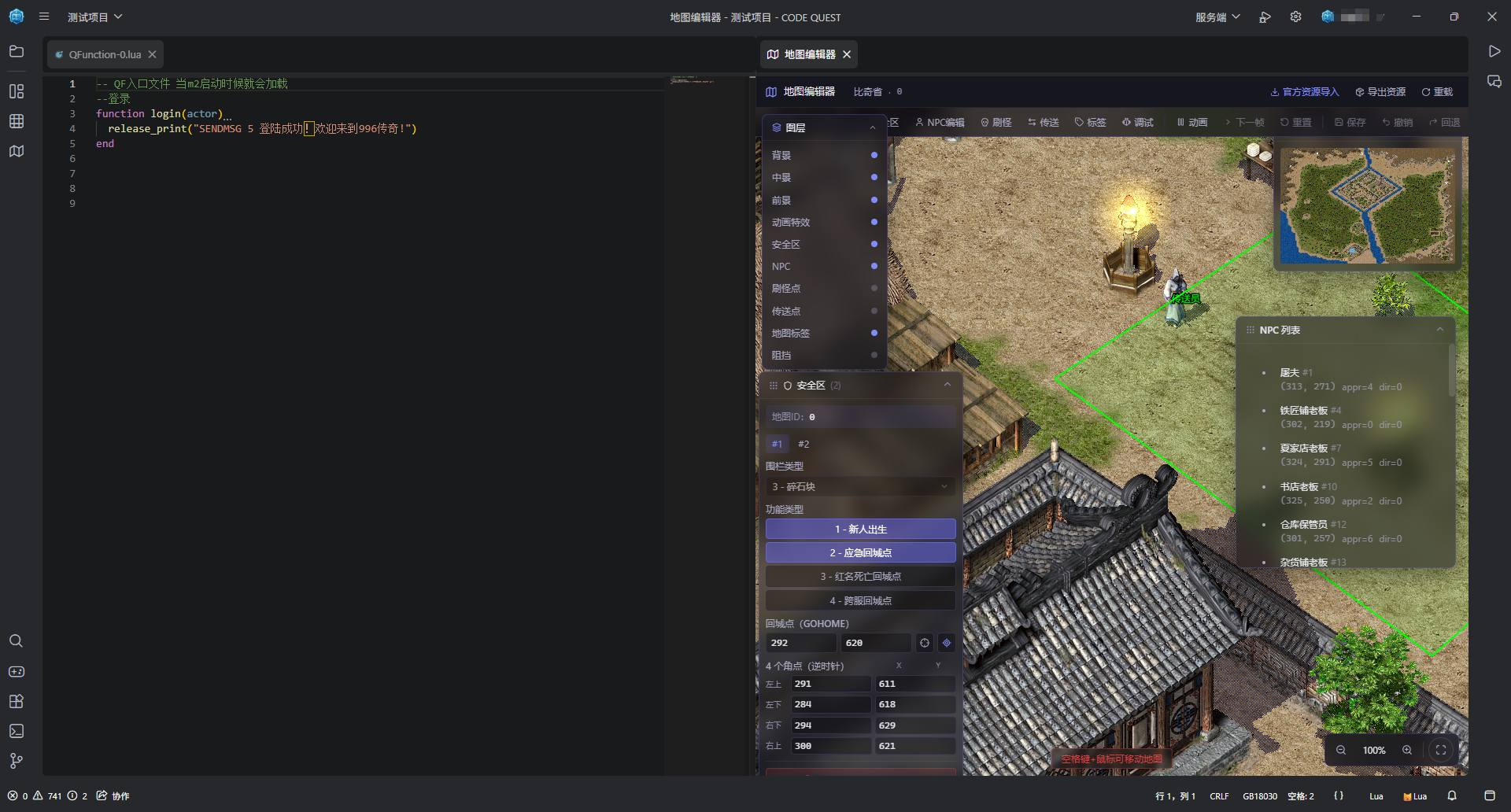Toggle visibility of the 前景 layer
Image resolution: width=1511 pixels, height=812 pixels.
(874, 200)
